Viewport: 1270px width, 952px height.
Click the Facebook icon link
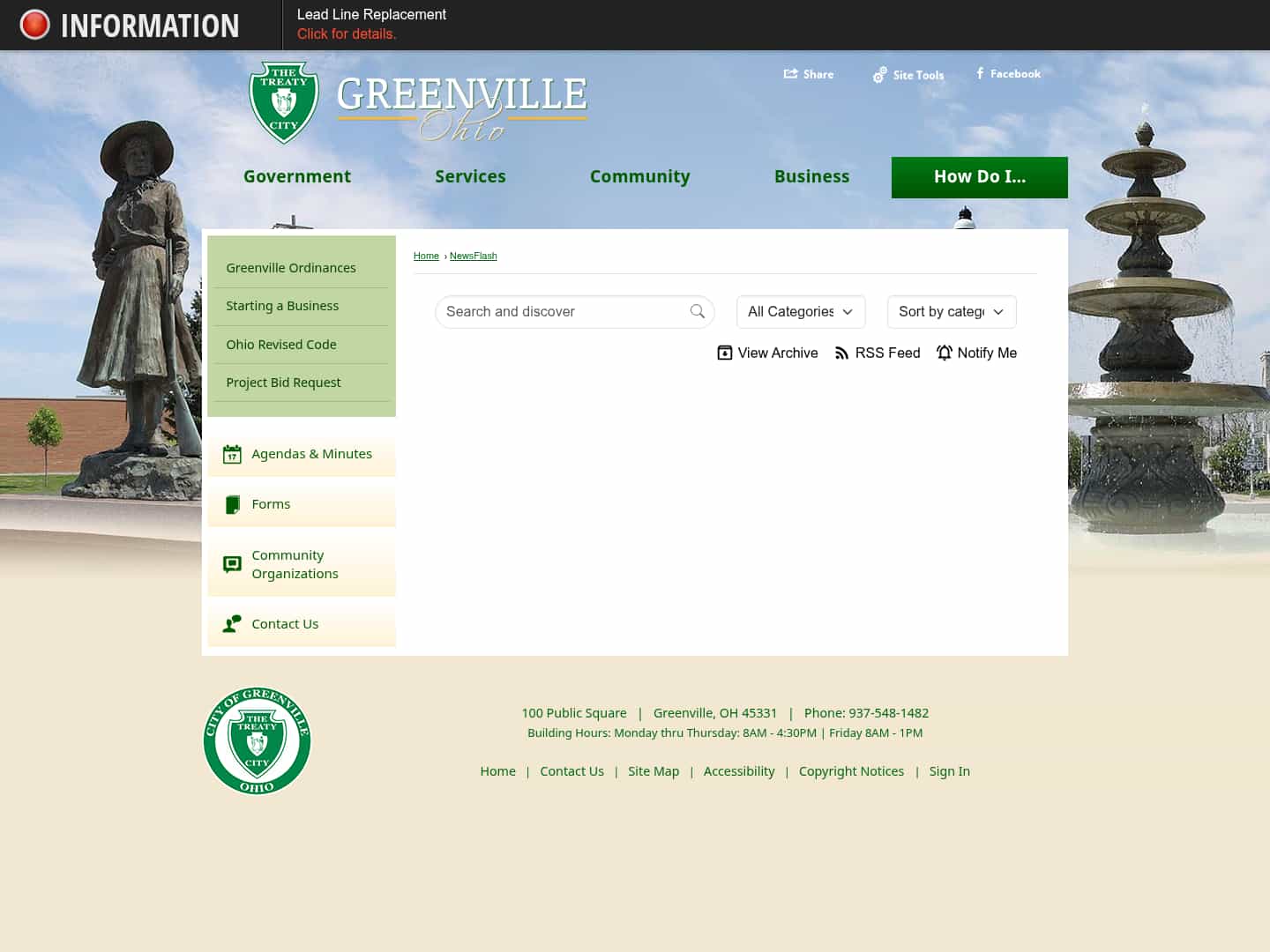click(x=980, y=74)
